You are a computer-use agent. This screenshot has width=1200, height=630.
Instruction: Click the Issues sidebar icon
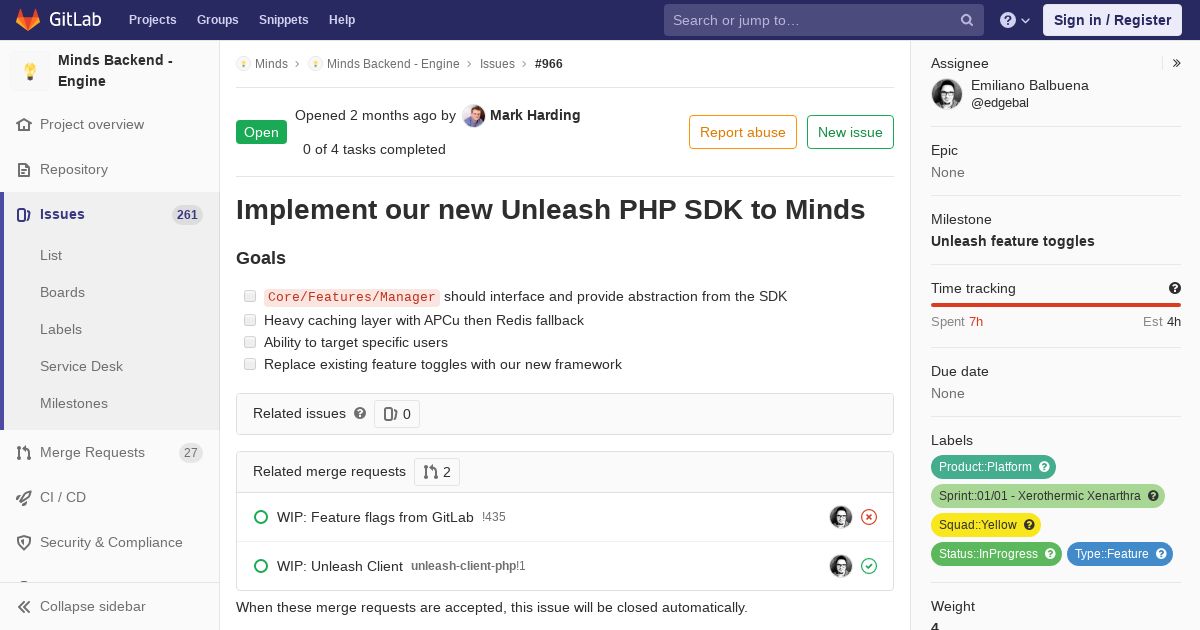pos(24,215)
